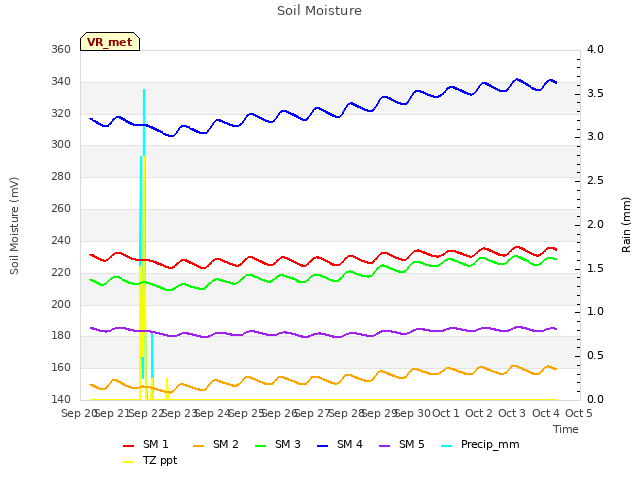Click the tall cyan precipitation spike peak
The width and height of the screenshot is (640, 480).
(144, 90)
